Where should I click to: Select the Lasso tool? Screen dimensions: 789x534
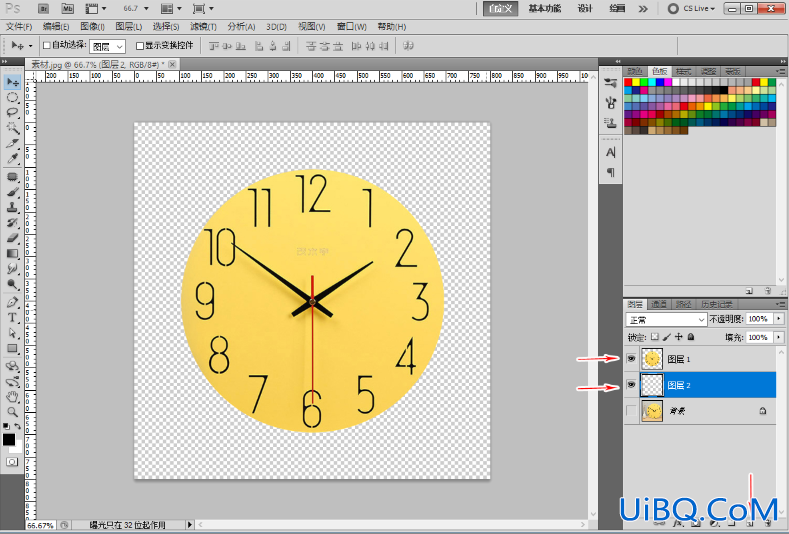[13, 113]
